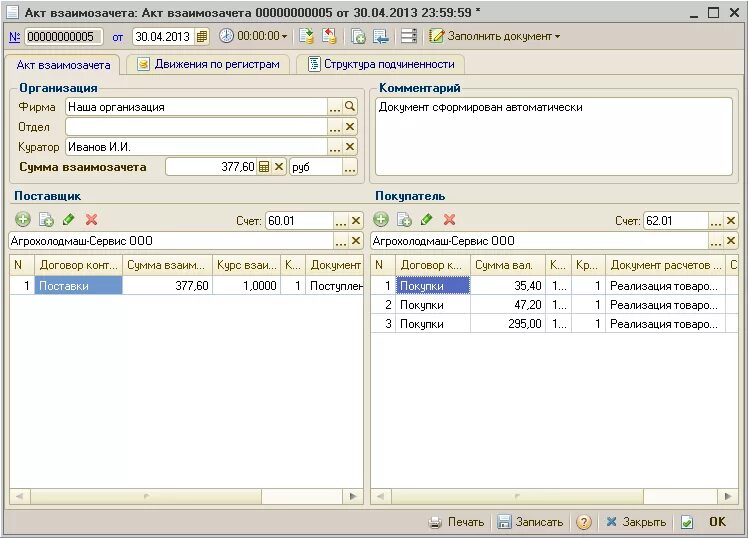Switch to the Акт взаимозачета tab
The width and height of the screenshot is (748, 538).
click(x=63, y=65)
